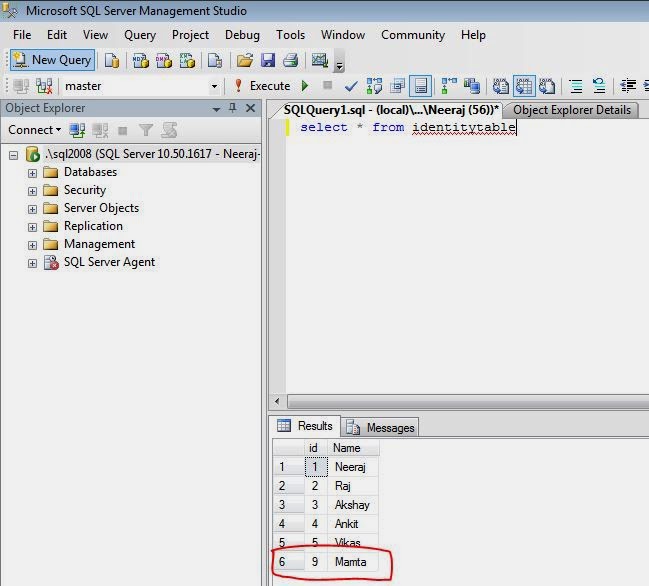Screen dimensions: 649x586
Task: Switch to the Object Explorer Details tab
Action: (572, 110)
